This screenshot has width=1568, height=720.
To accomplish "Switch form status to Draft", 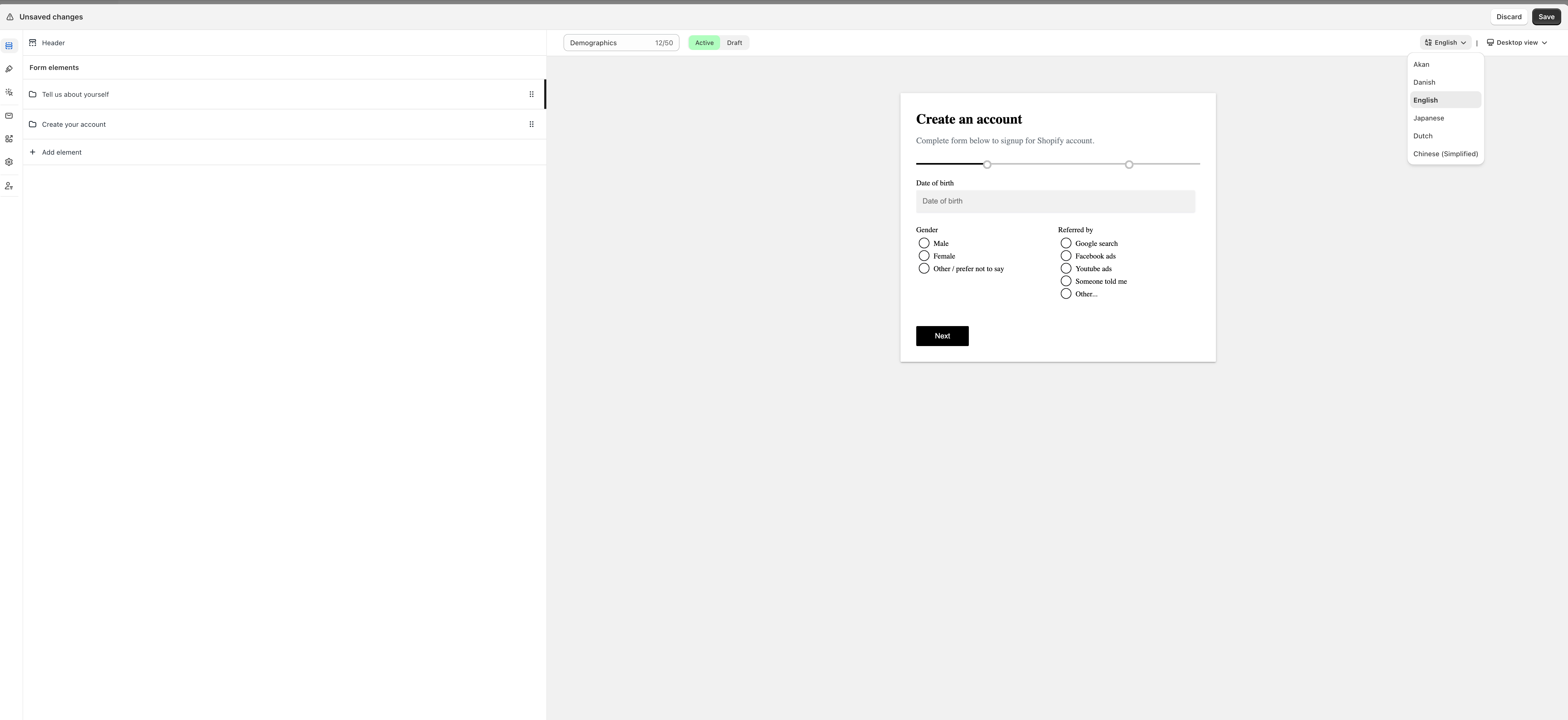I will [734, 43].
